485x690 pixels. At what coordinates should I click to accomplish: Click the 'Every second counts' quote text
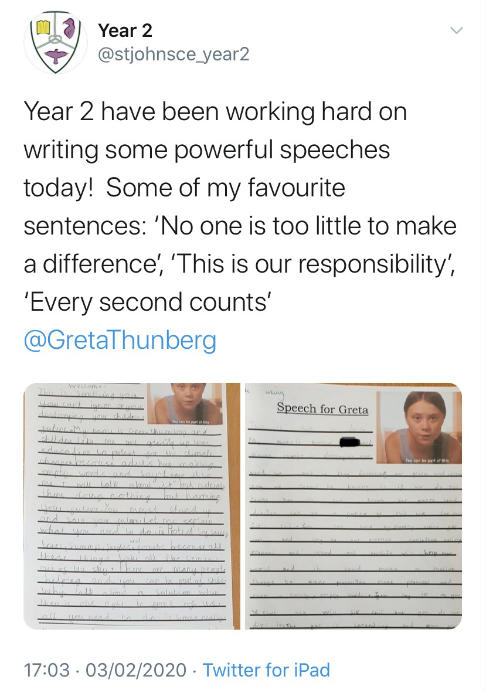click(147, 302)
